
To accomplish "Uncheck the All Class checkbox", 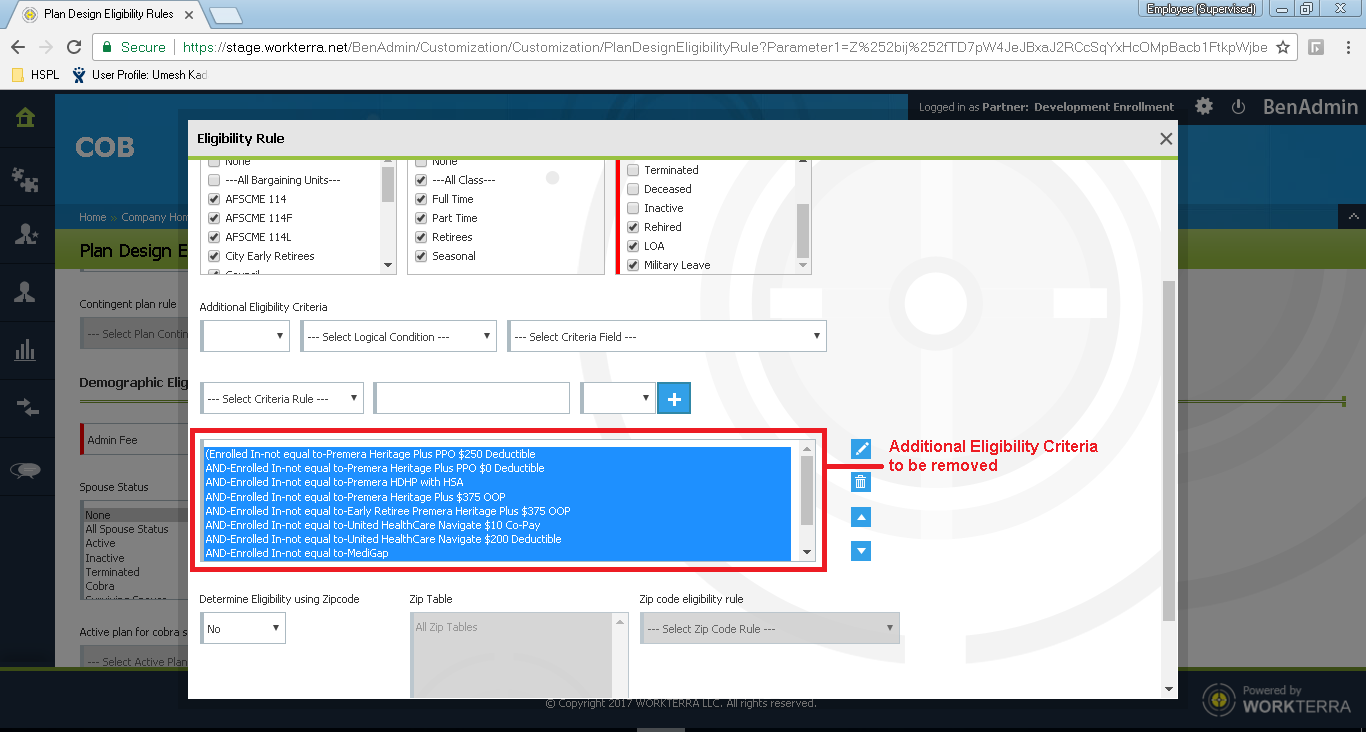I will pyautogui.click(x=422, y=180).
